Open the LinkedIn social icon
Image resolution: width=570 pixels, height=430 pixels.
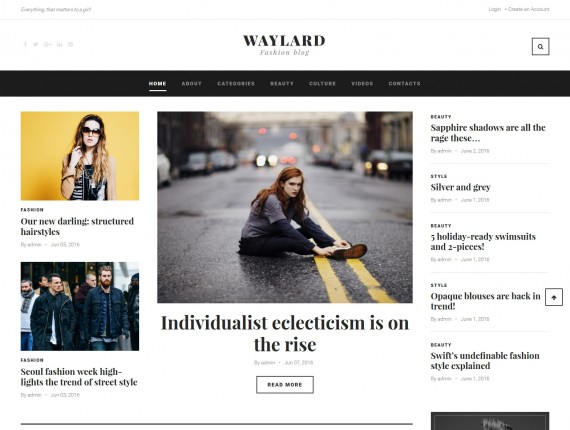point(59,44)
